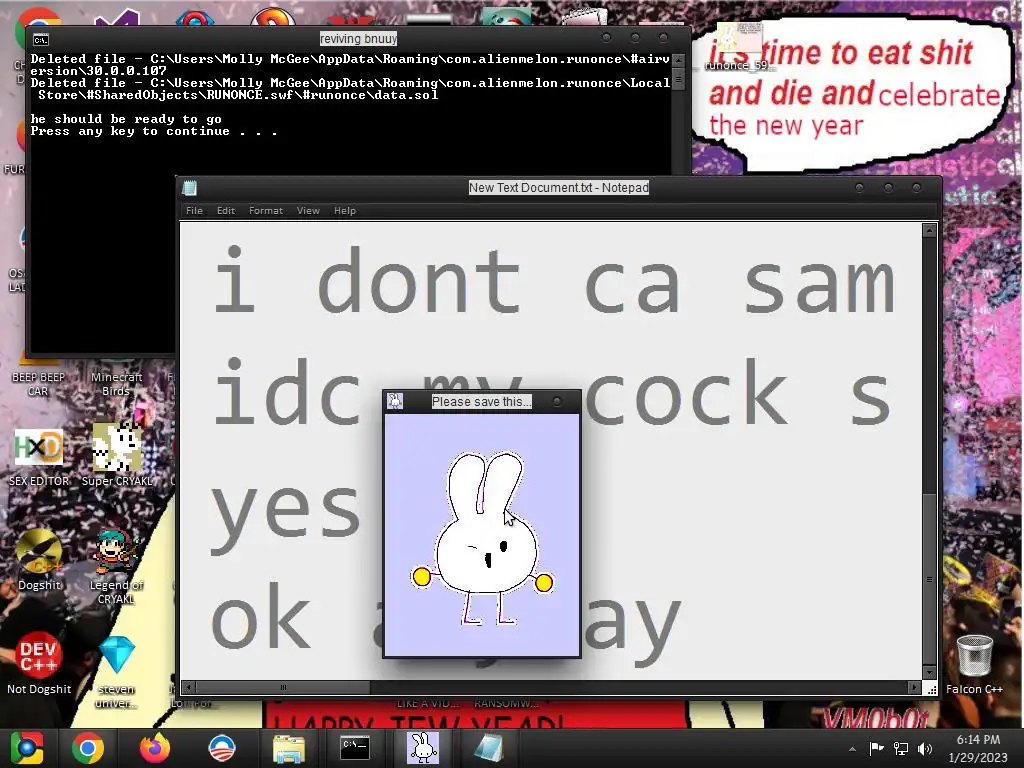
Task: Click the Notepad horizontal scrollbar thumb
Action: 282,687
